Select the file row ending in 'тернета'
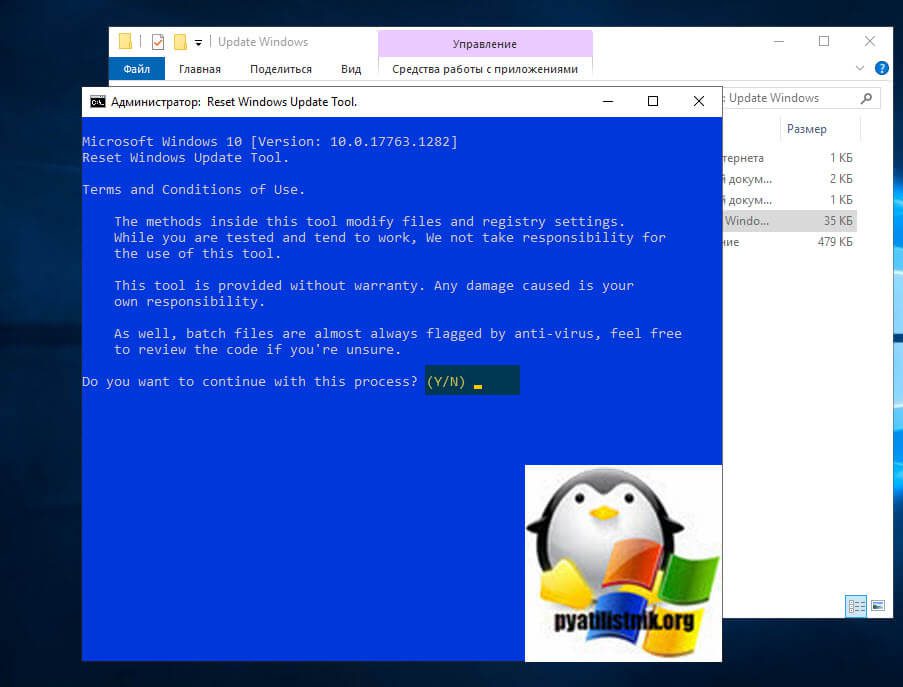The image size is (903, 687). click(x=789, y=158)
